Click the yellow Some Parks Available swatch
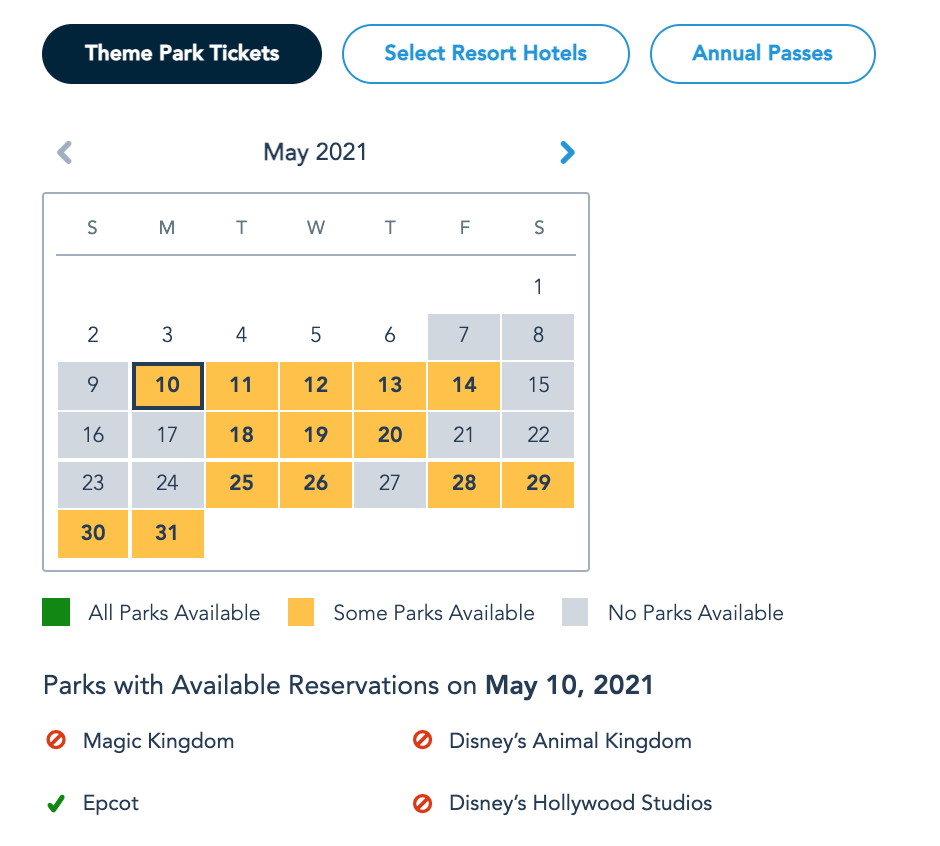940x846 pixels. (x=300, y=612)
